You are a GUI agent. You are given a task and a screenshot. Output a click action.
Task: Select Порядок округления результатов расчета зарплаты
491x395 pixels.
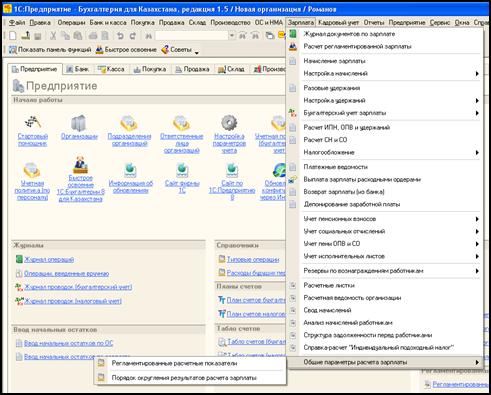click(x=190, y=378)
